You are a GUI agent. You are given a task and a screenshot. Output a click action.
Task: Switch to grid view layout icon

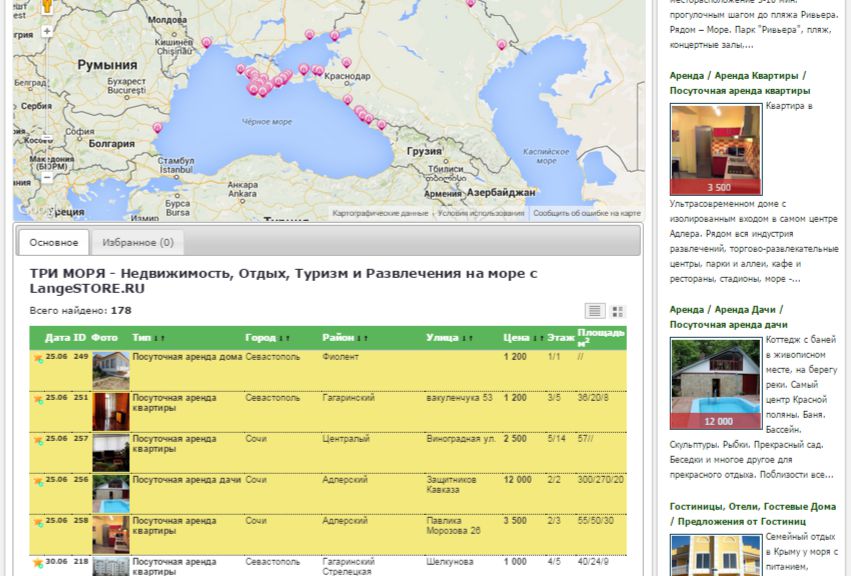coord(617,311)
